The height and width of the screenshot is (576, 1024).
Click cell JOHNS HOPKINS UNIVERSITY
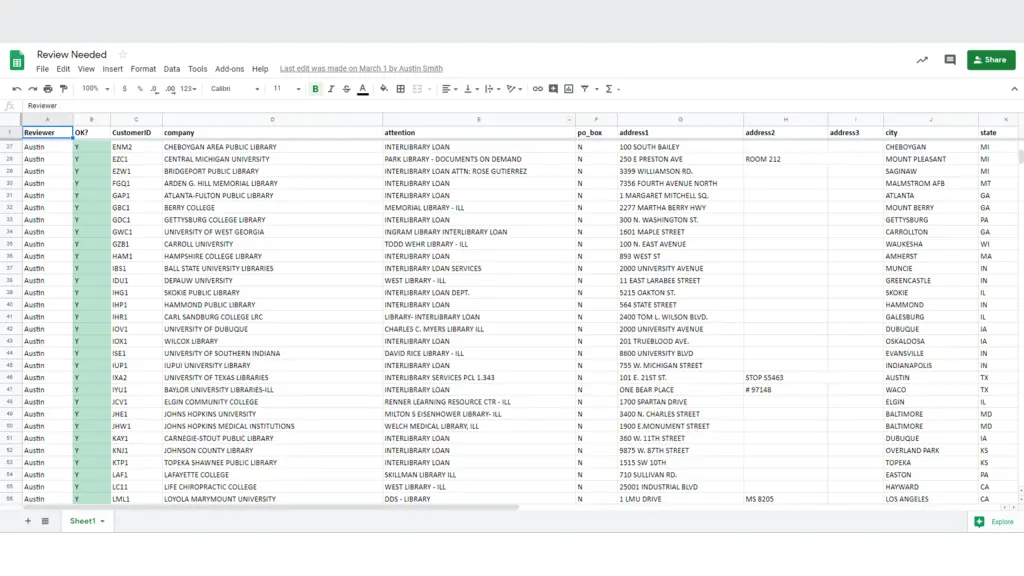[272, 414]
